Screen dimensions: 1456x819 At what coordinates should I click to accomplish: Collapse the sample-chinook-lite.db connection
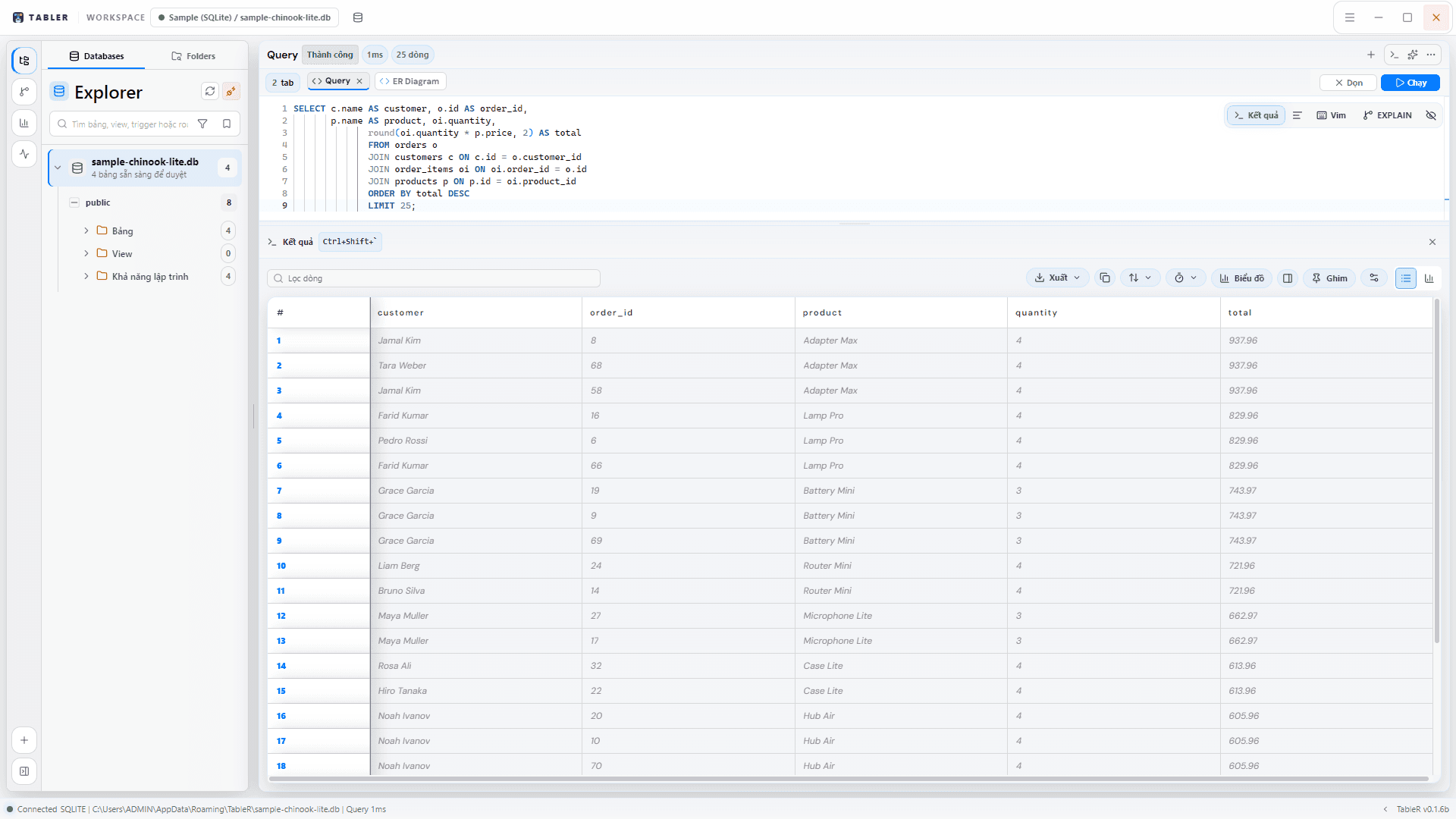coord(58,168)
